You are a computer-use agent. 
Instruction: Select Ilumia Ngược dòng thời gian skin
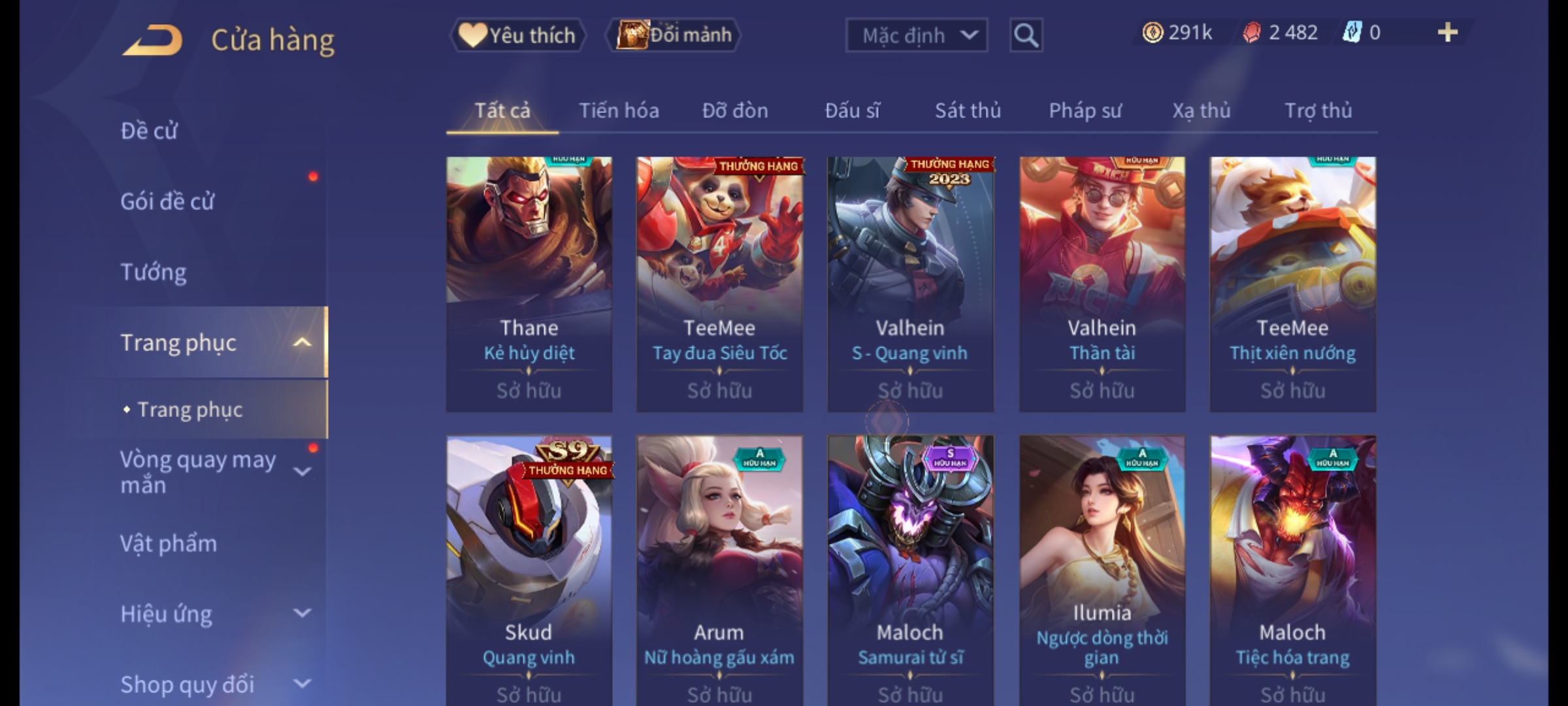[1102, 570]
